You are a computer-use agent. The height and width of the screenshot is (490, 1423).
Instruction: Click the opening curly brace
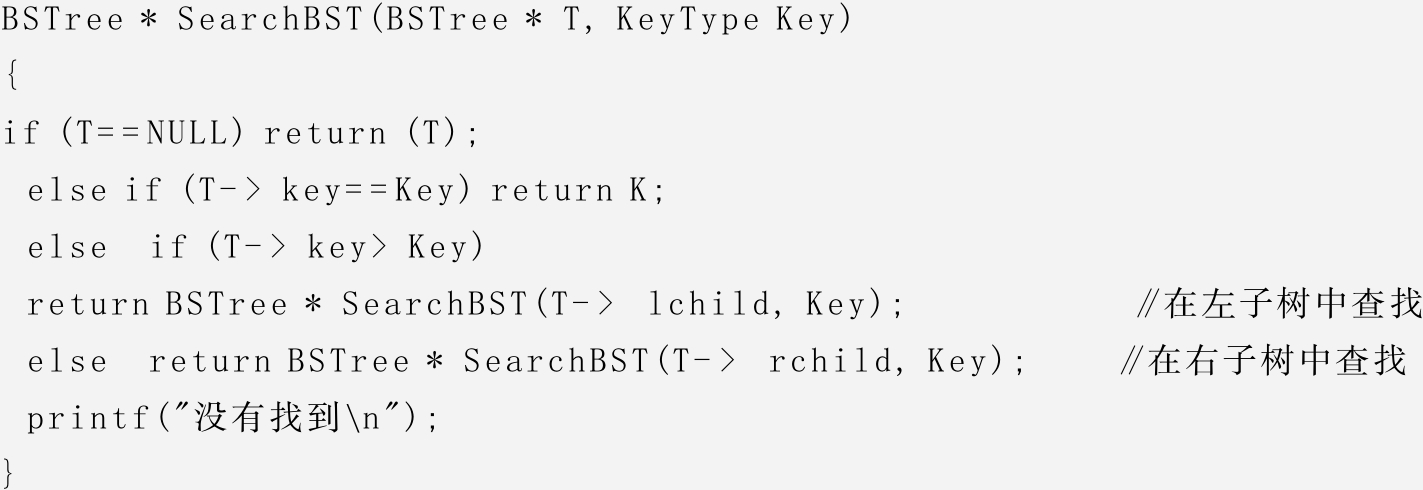10,76
